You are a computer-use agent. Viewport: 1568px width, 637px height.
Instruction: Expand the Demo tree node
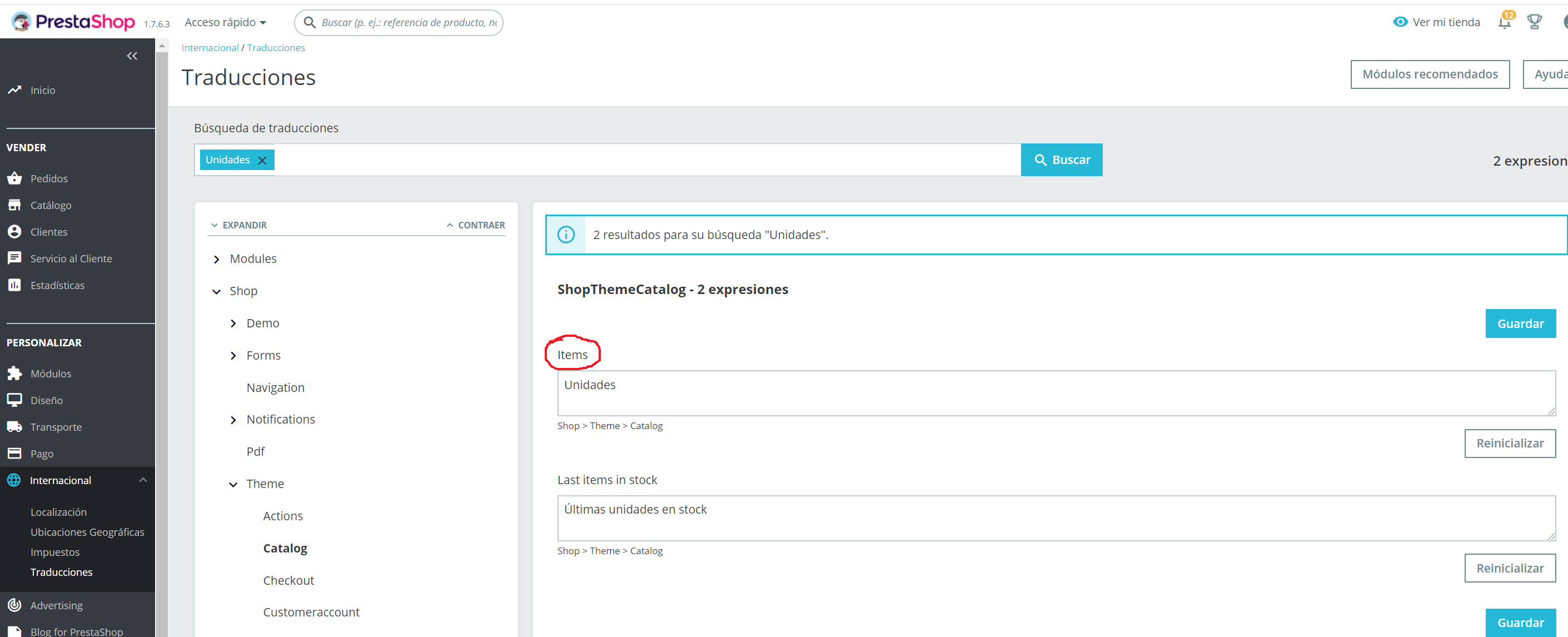pos(233,324)
